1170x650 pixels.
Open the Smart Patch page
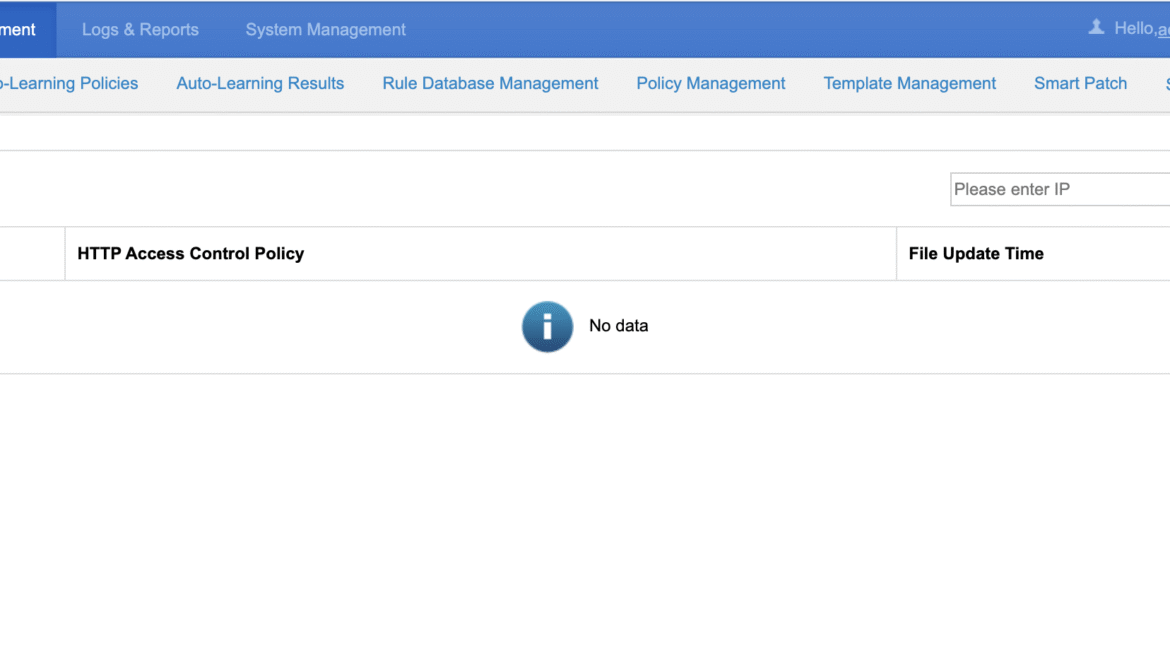[x=1080, y=83]
